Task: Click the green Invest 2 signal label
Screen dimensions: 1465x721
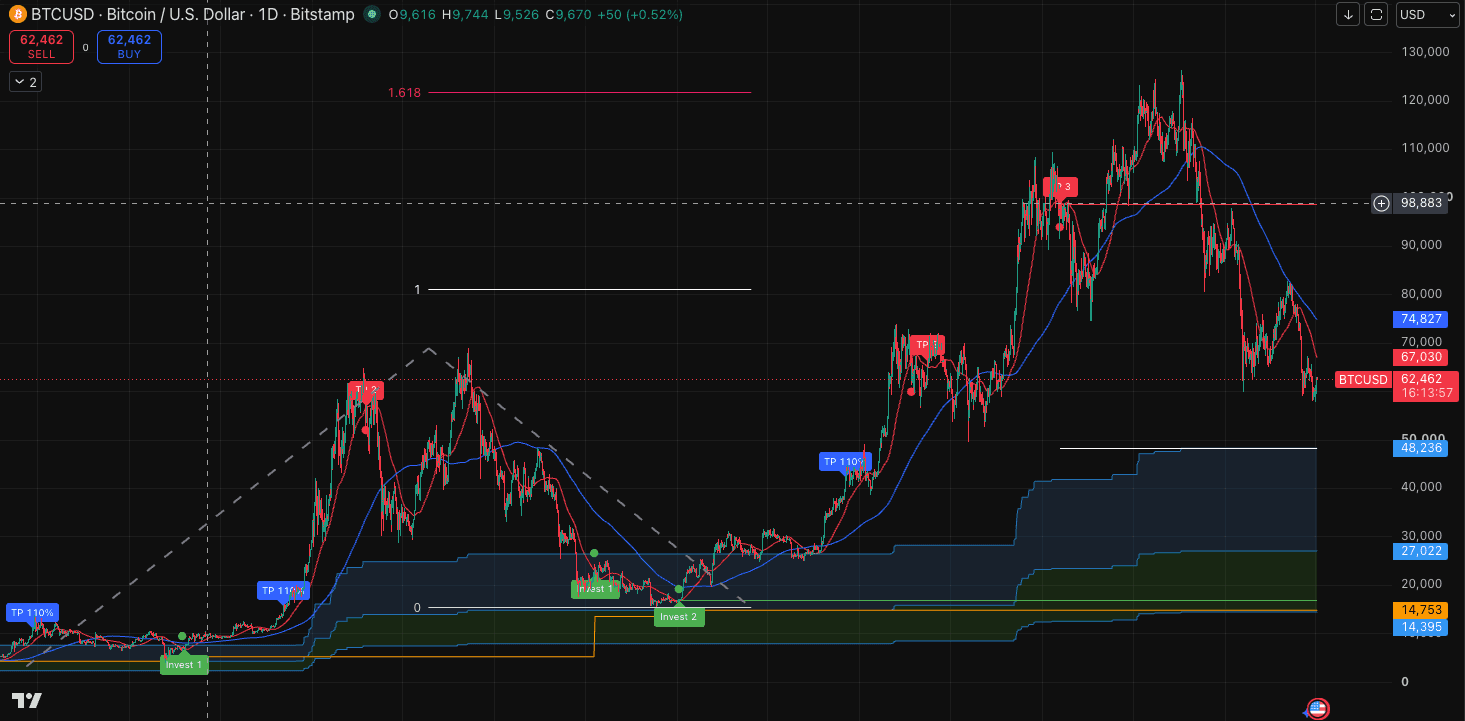Action: tap(679, 617)
